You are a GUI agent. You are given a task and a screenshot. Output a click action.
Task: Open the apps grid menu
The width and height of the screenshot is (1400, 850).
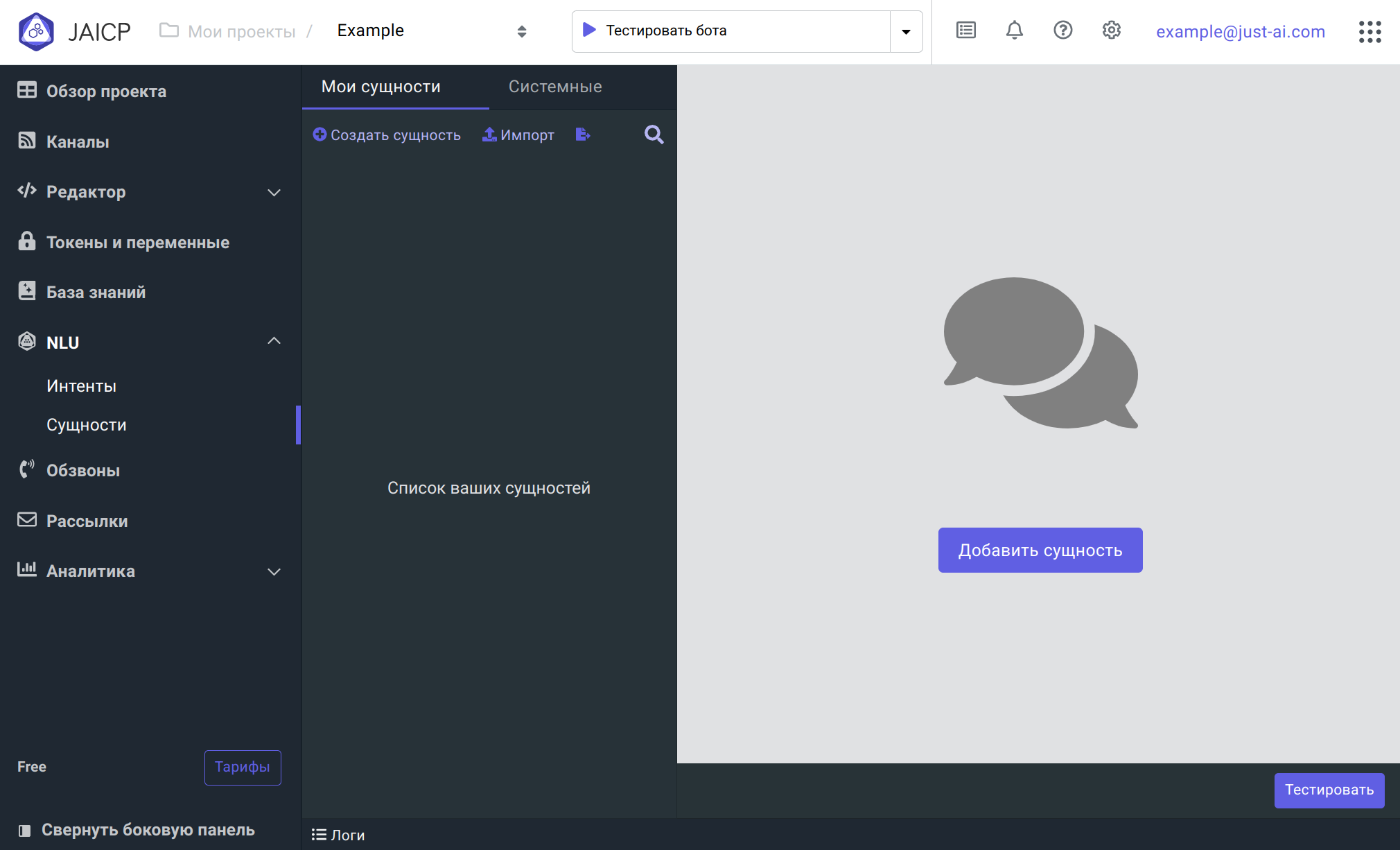1370,32
